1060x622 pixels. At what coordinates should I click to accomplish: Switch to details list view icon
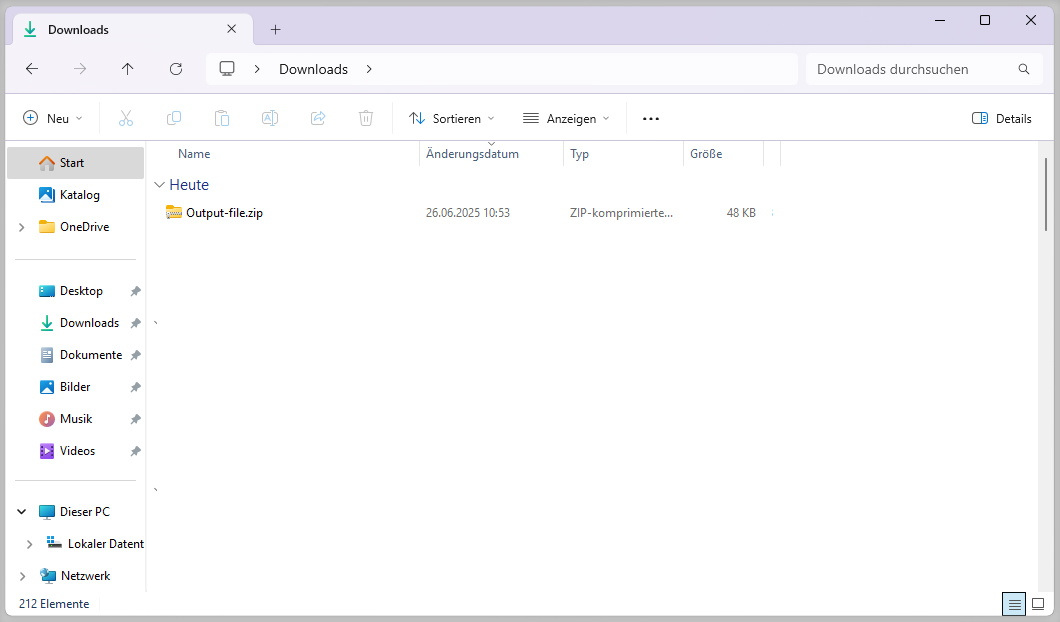click(1014, 604)
